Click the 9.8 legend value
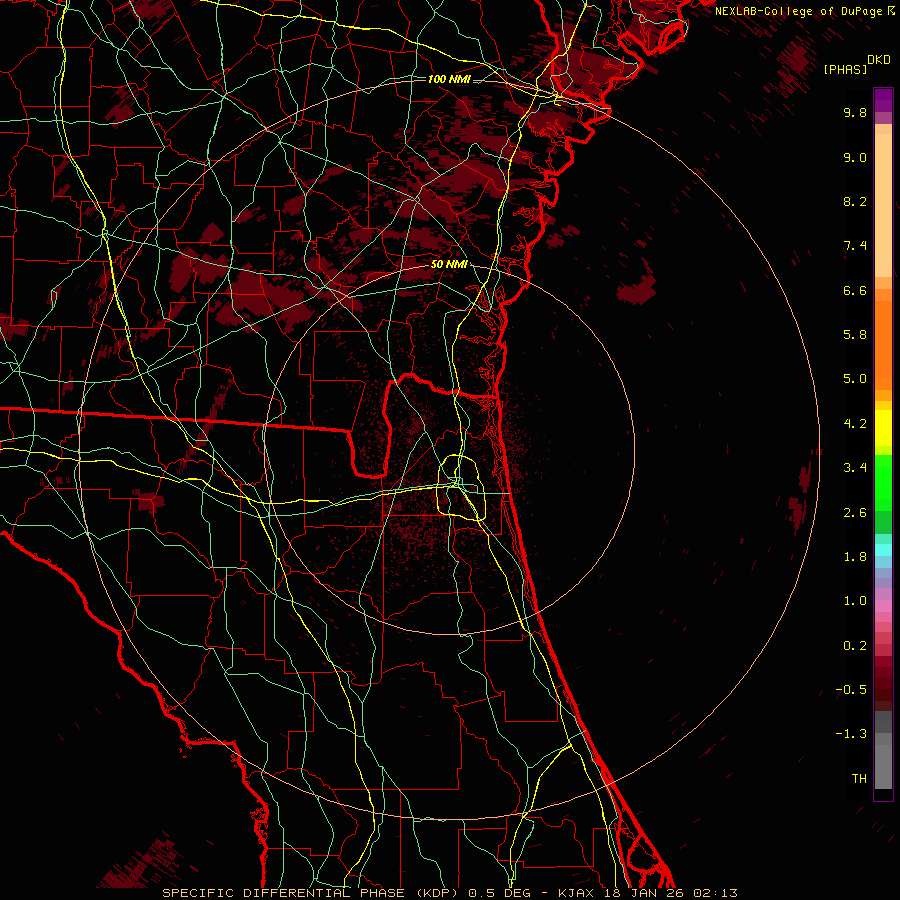Image resolution: width=900 pixels, height=900 pixels. (x=855, y=112)
